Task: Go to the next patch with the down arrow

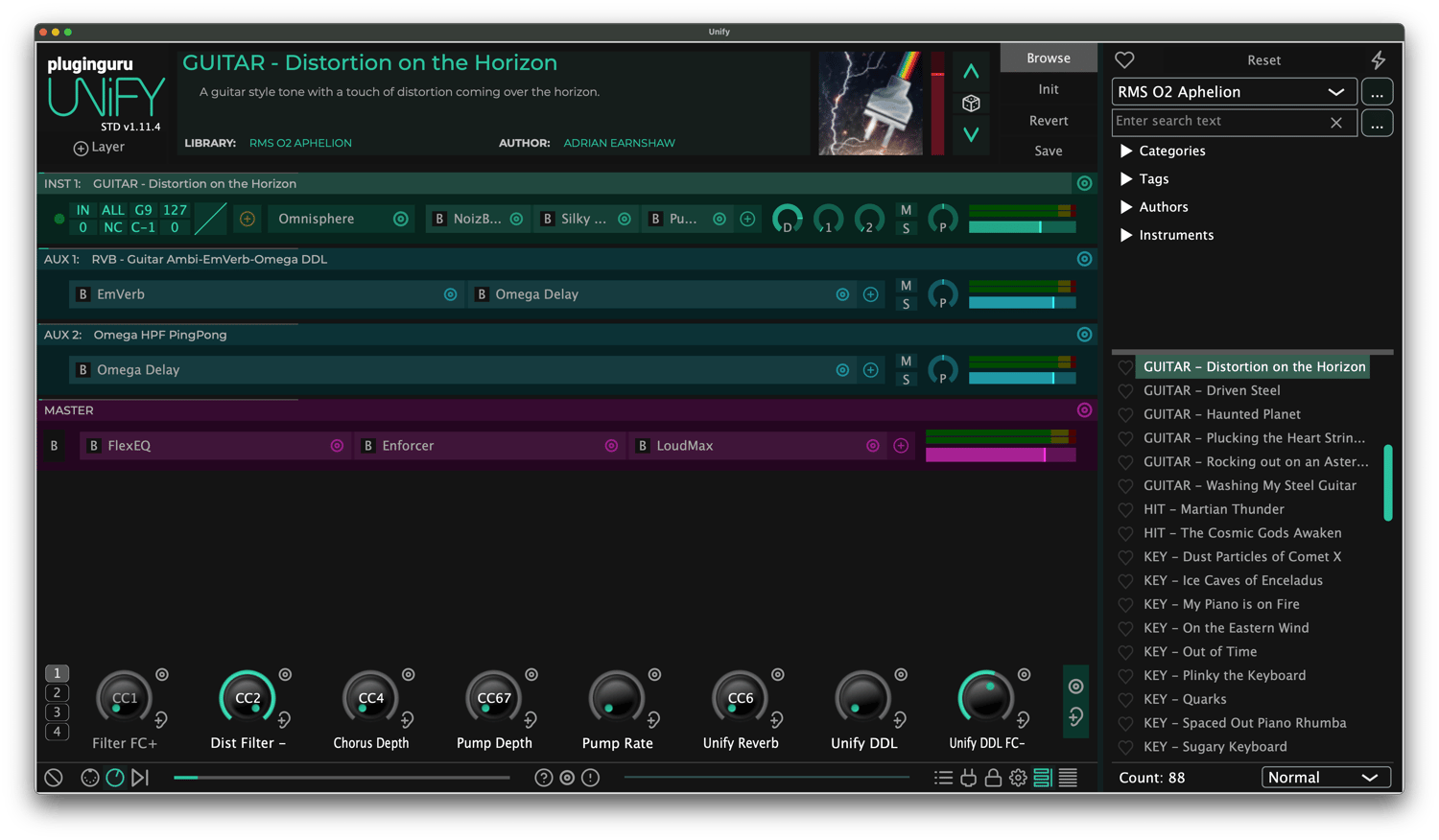Action: pyautogui.click(x=971, y=134)
